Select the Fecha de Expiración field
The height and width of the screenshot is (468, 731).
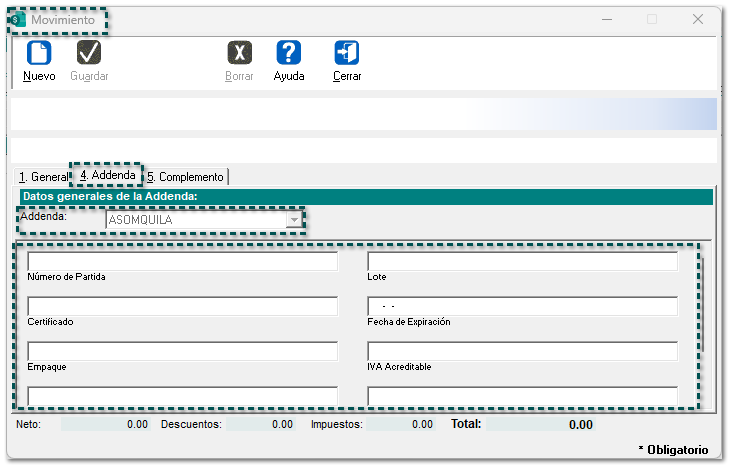(x=522, y=307)
